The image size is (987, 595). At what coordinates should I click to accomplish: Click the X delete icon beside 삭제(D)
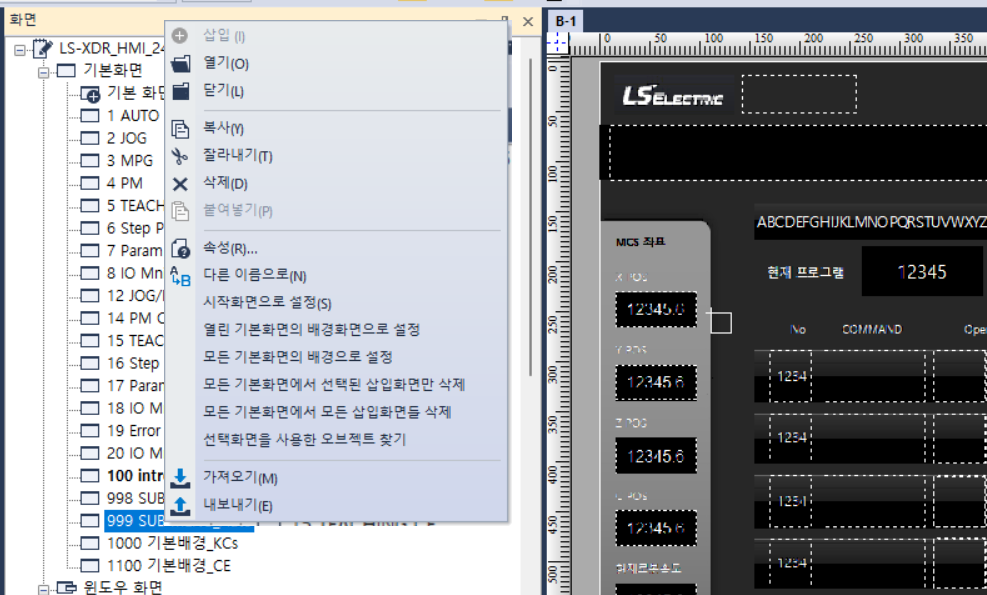tap(180, 184)
